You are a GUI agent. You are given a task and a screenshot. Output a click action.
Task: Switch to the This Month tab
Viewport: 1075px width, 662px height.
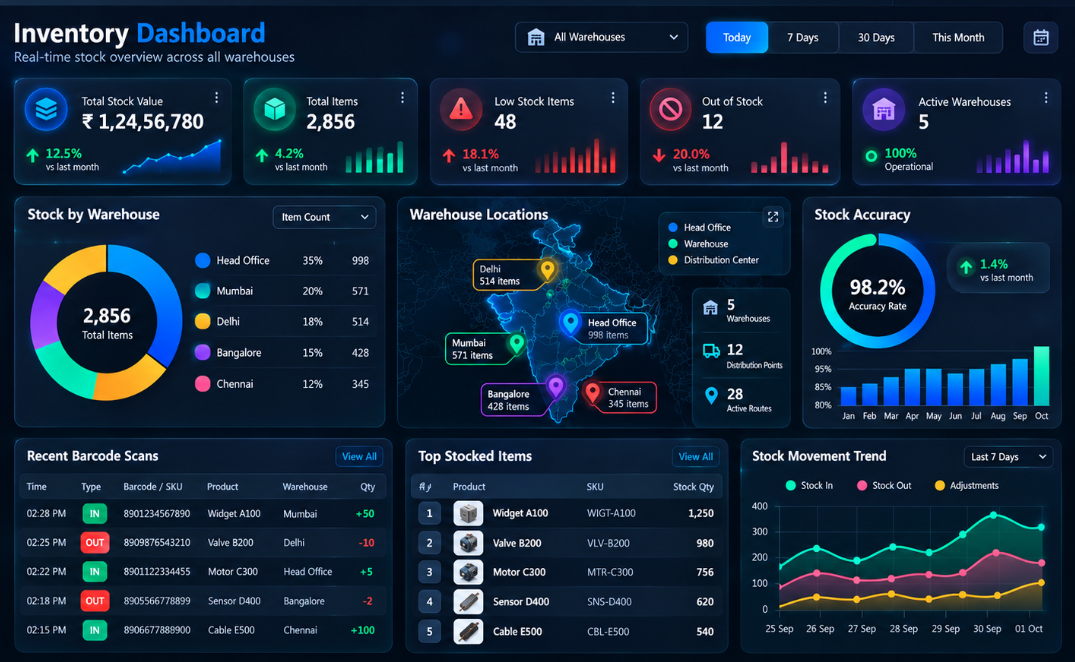[x=958, y=37]
